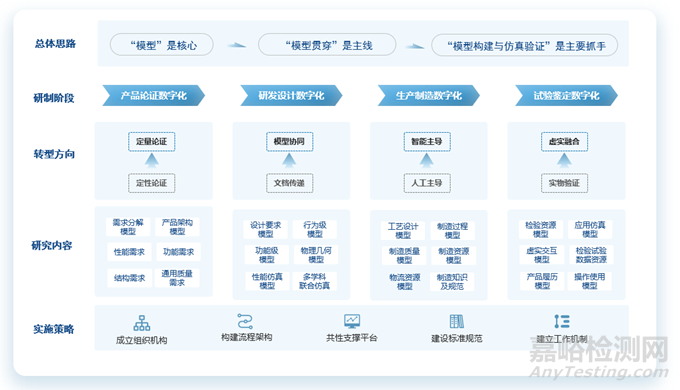This screenshot has width=680, height=390.
Task: Select the 智能主导 dashed box
Action: (427, 141)
